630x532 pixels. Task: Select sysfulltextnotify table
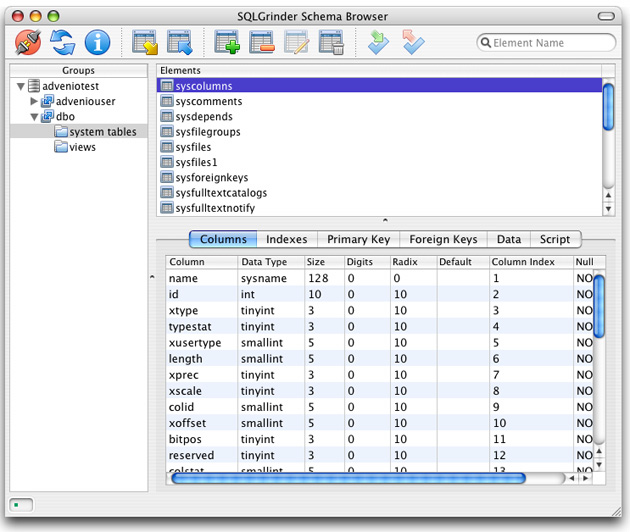pos(379,208)
